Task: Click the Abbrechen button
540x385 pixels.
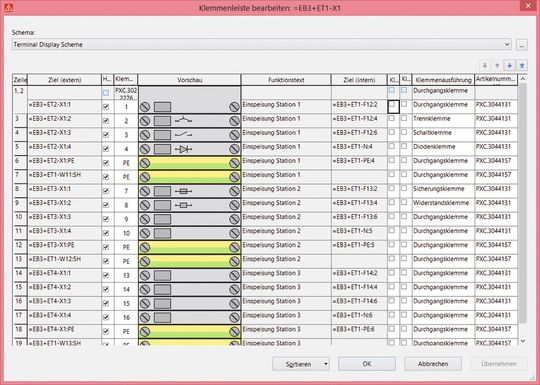Action: pyautogui.click(x=433, y=364)
